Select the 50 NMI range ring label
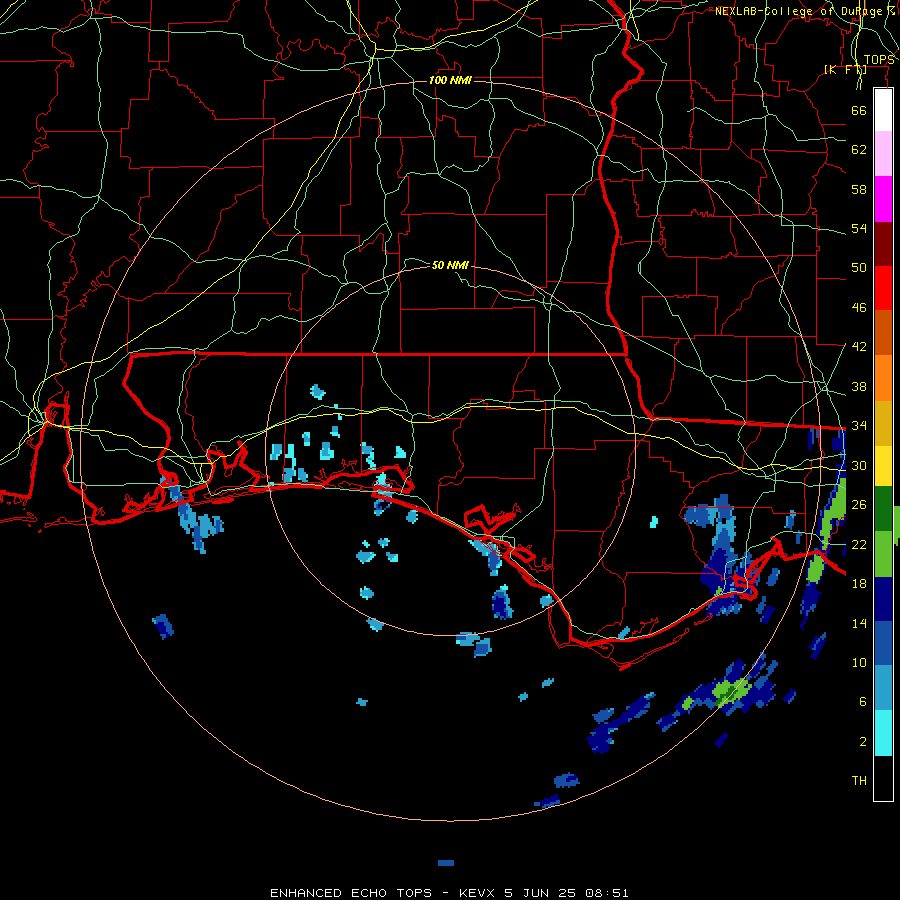The image size is (900, 900). pyautogui.click(x=450, y=265)
